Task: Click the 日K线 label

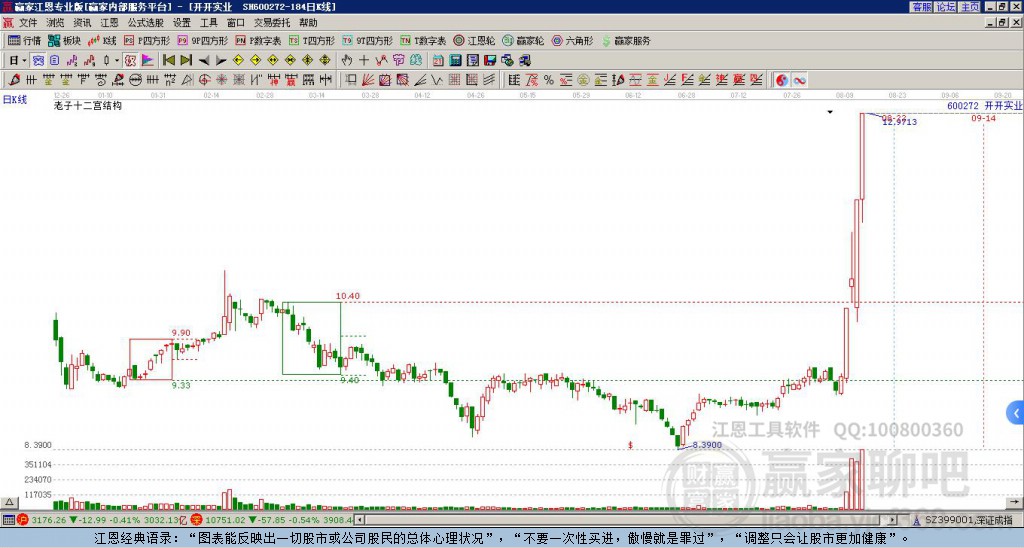Action: coord(15,100)
